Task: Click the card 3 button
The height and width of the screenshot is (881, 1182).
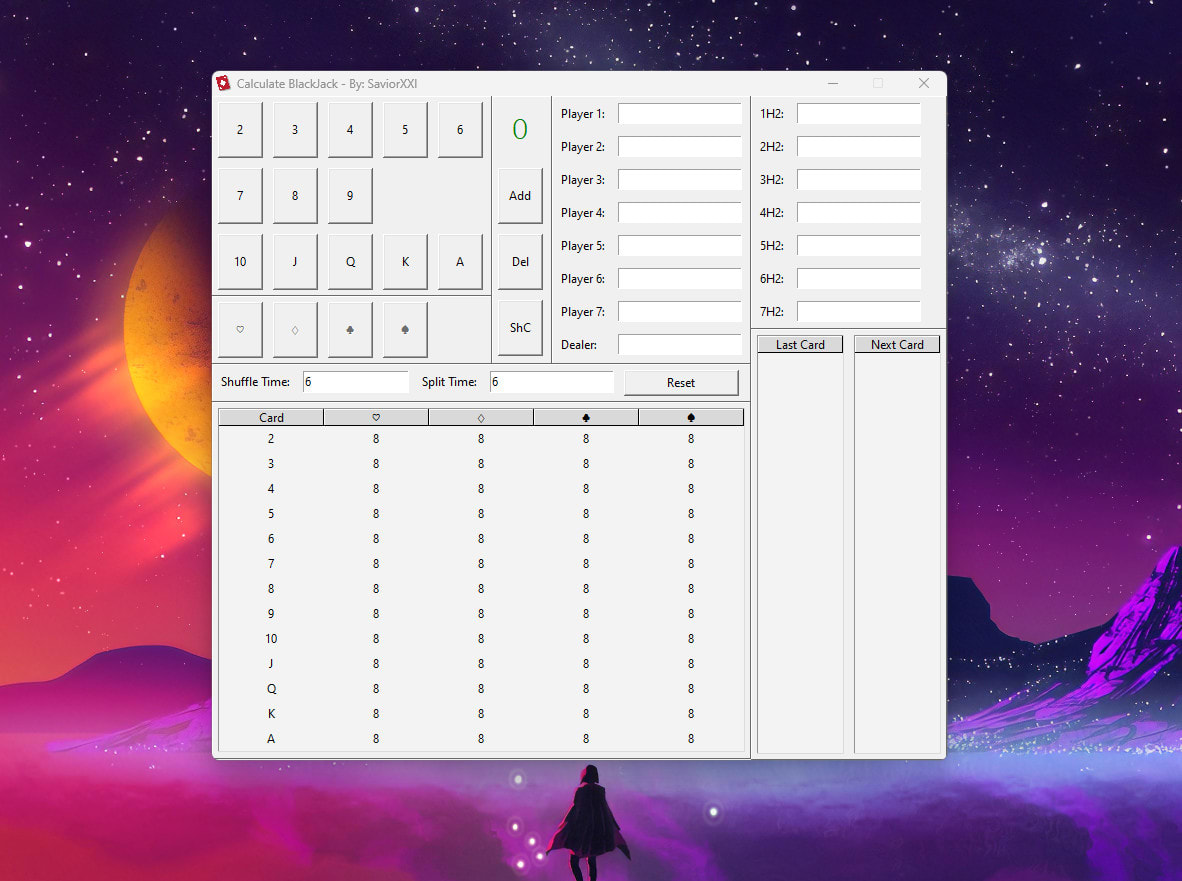Action: 295,130
